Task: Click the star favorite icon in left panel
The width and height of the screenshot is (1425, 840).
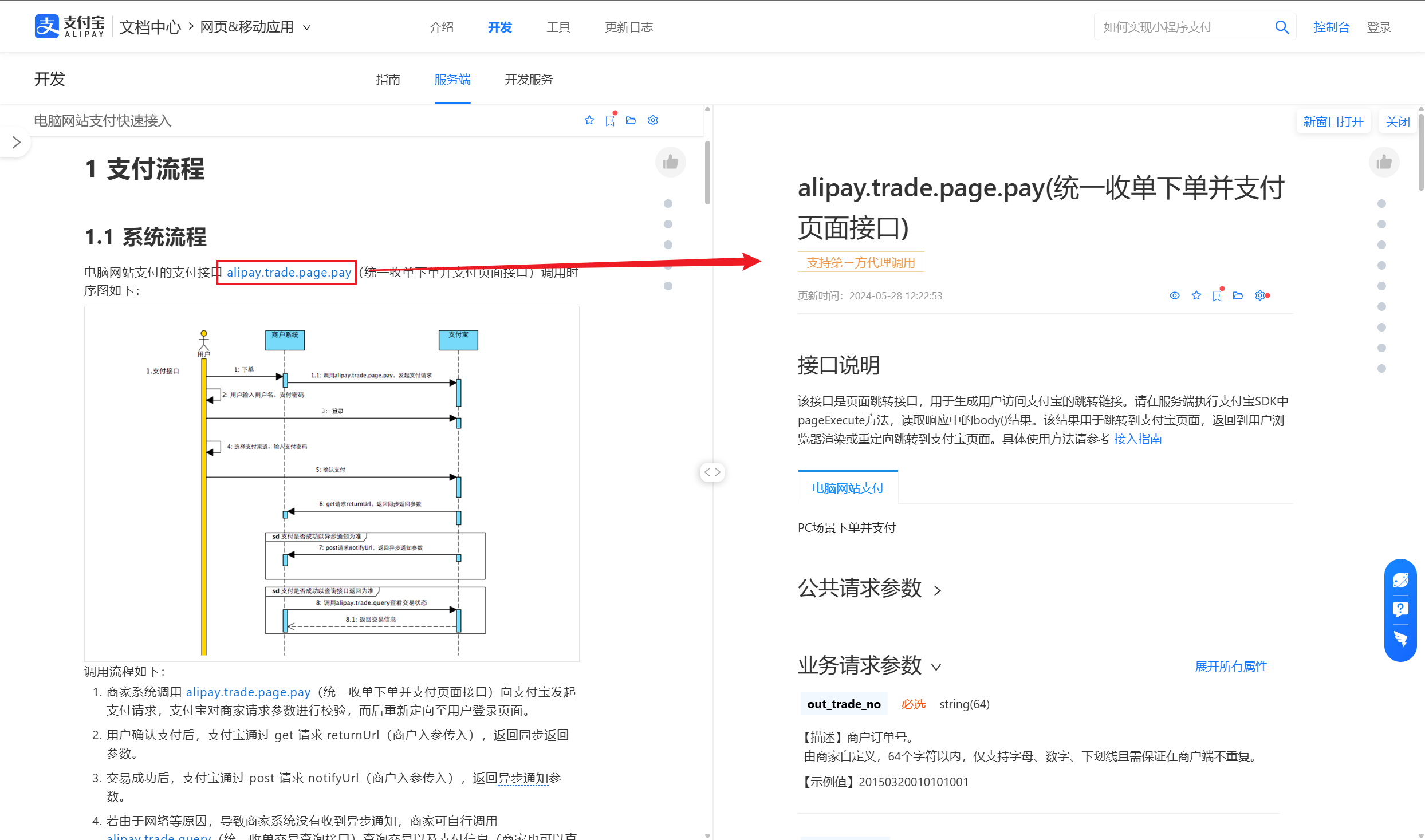Action: point(589,120)
